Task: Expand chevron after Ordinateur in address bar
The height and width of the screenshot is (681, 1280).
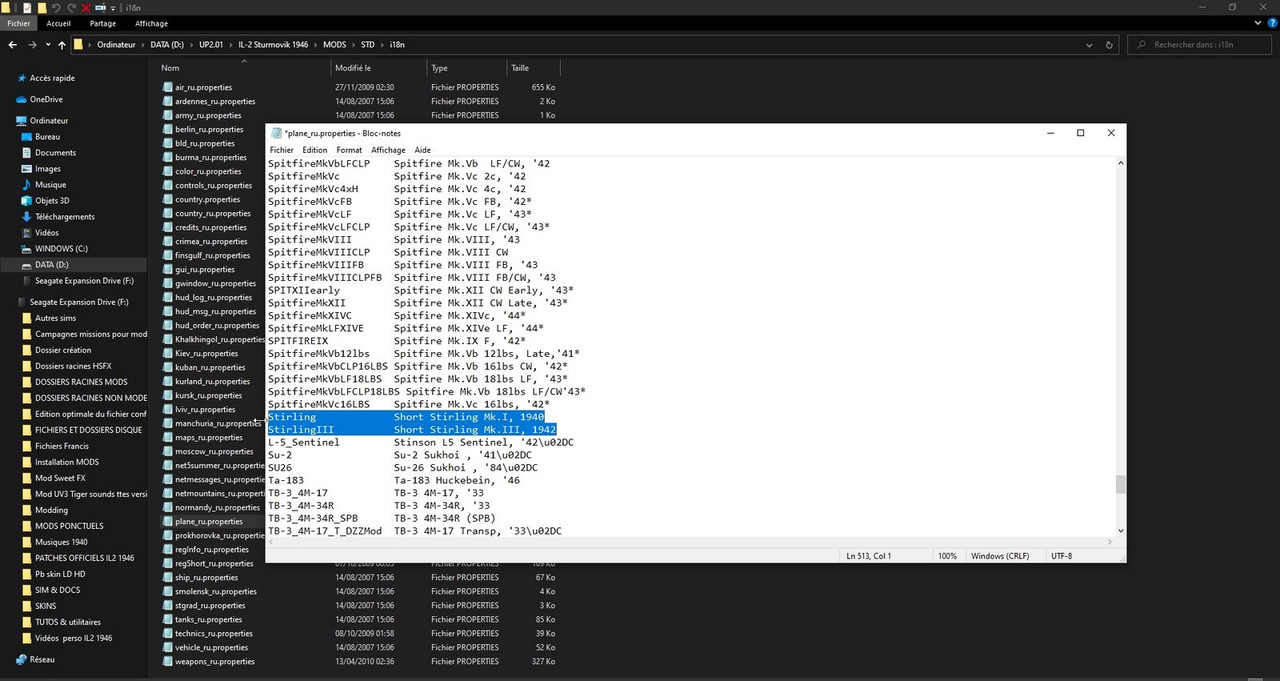Action: tap(143, 45)
